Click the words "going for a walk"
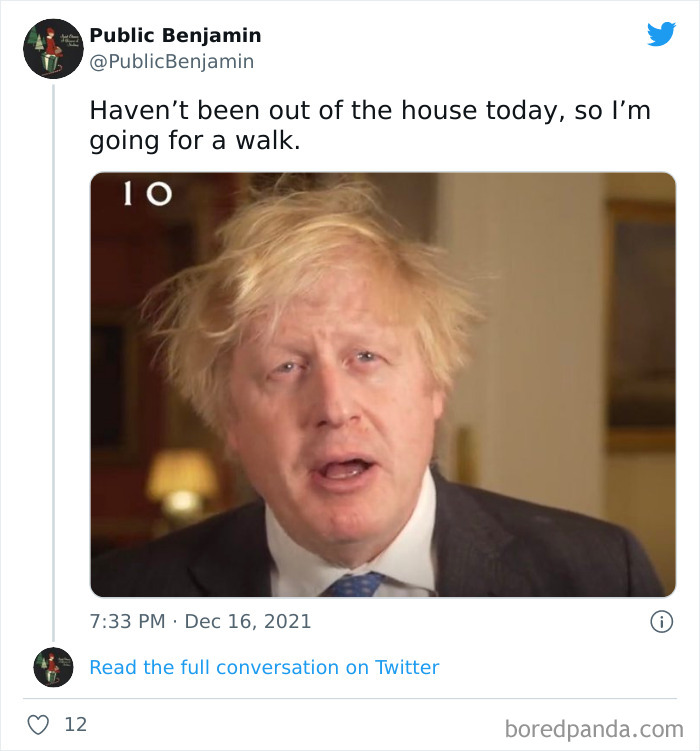700x751 pixels. pos(195,141)
